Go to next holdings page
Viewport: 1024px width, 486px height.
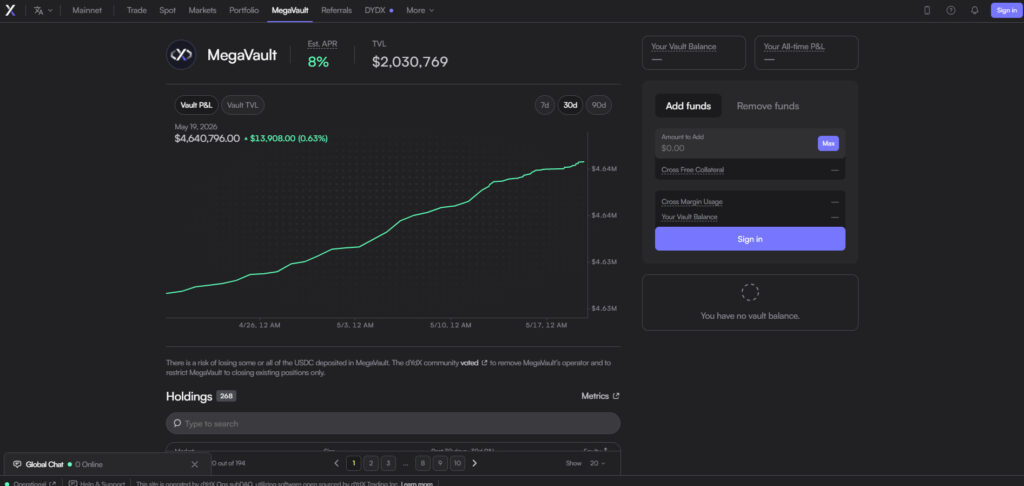tap(474, 463)
